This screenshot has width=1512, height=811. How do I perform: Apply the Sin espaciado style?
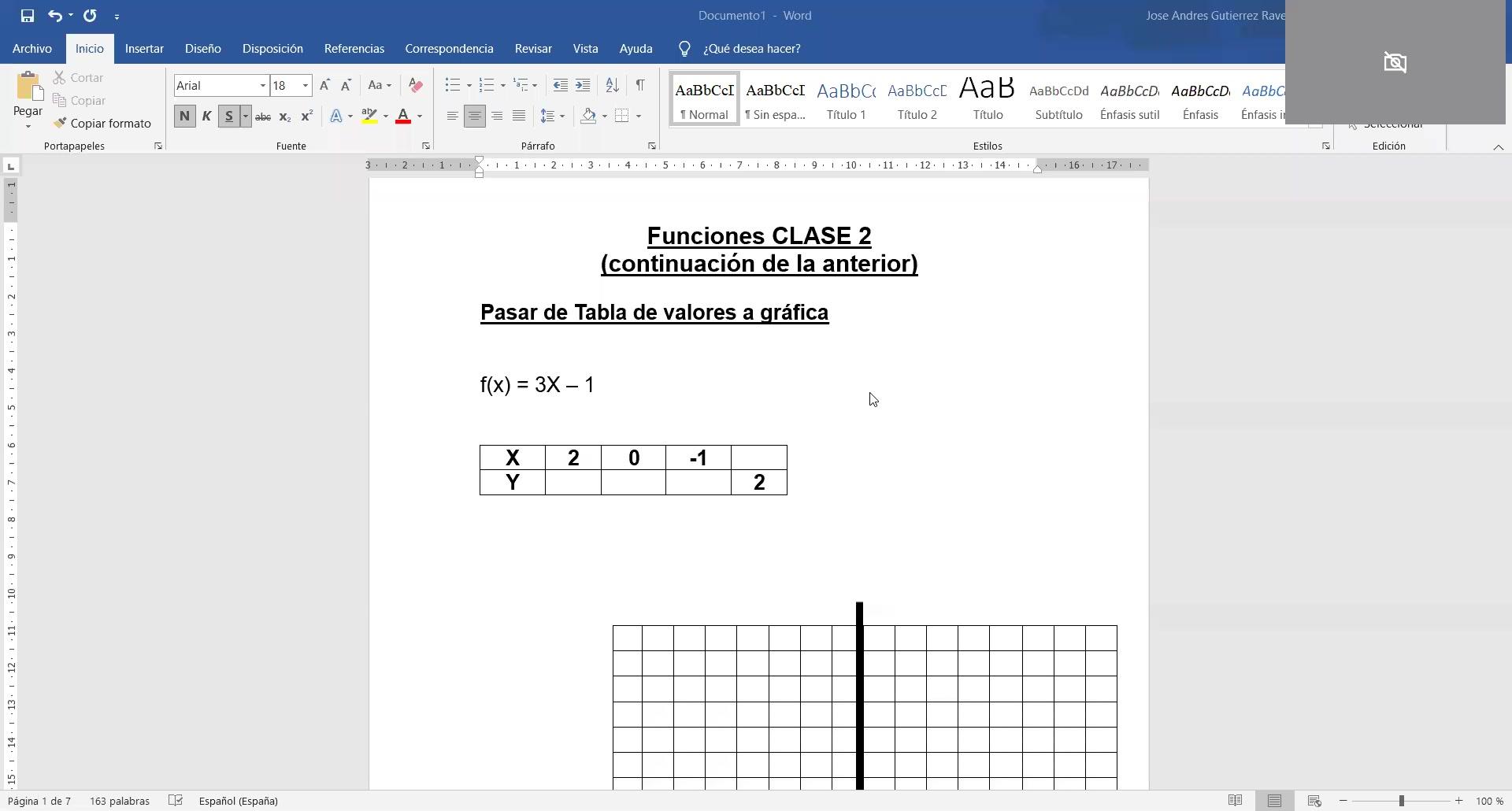pyautogui.click(x=776, y=99)
